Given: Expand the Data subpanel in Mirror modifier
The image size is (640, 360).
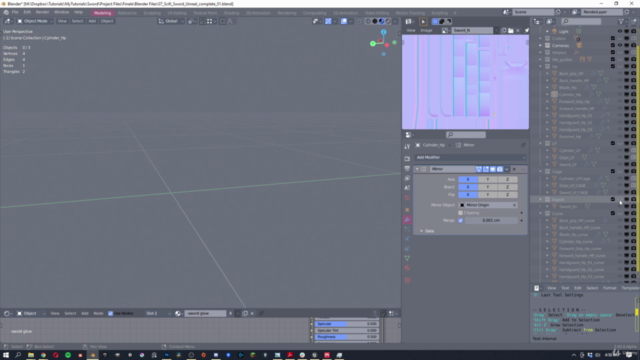Looking at the screenshot, I should [x=422, y=231].
